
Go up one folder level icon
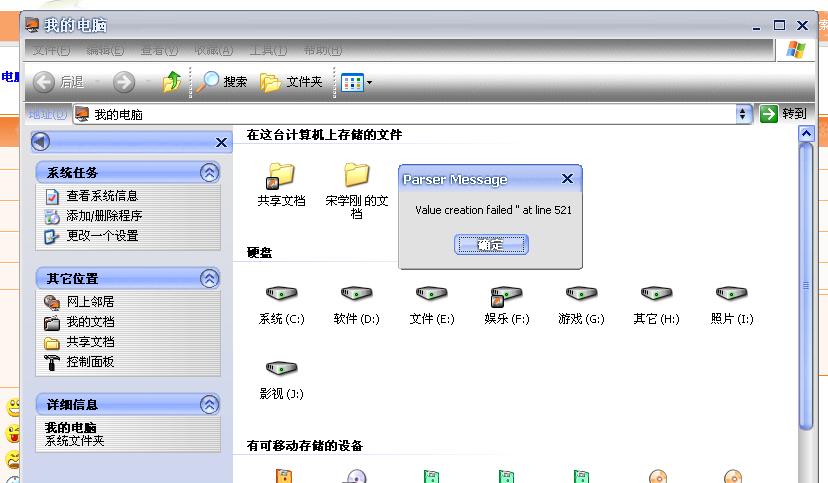[172, 82]
